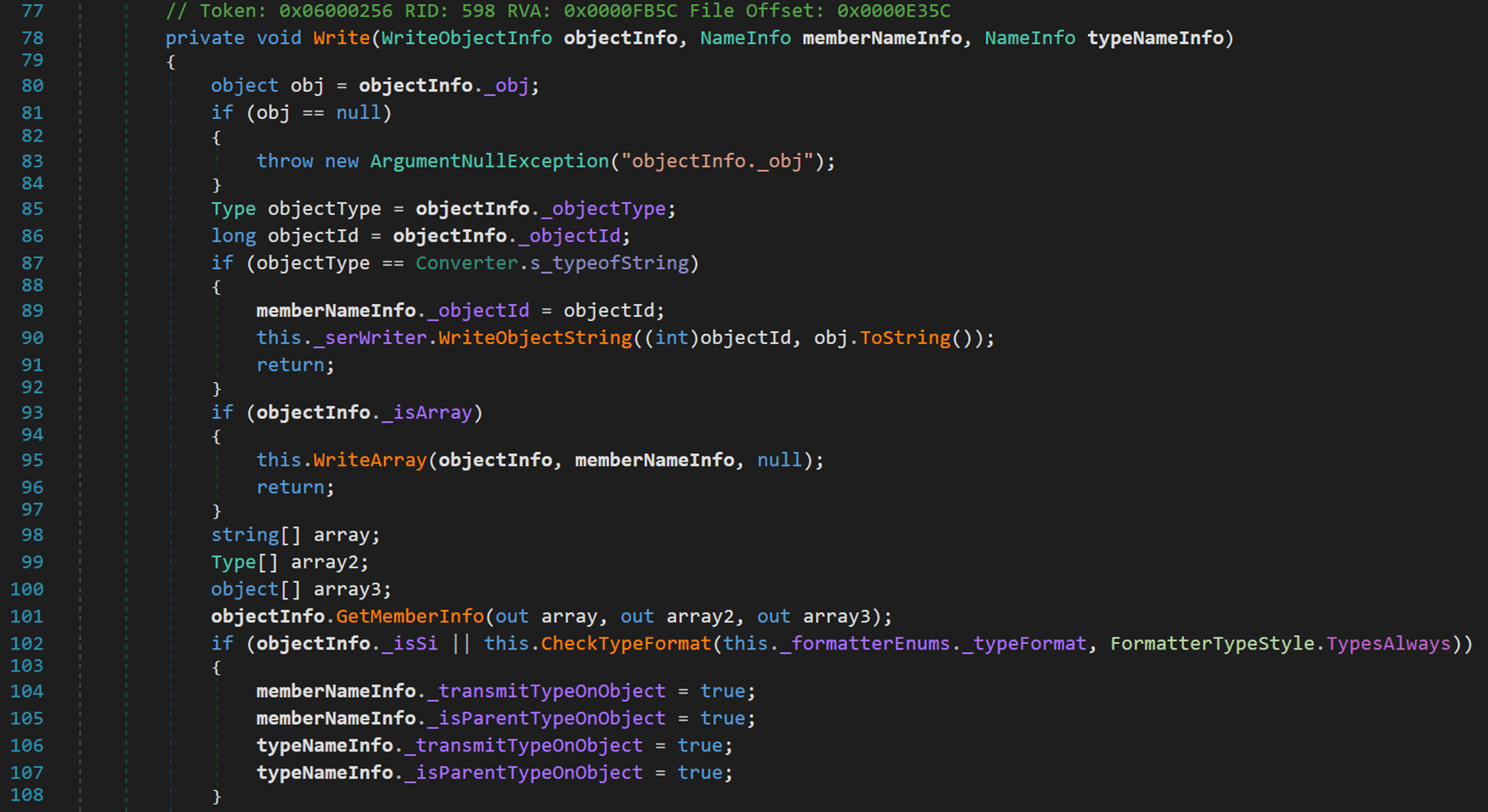1488x812 pixels.
Task: Click the GetMemberInfo method call
Action: (x=409, y=617)
